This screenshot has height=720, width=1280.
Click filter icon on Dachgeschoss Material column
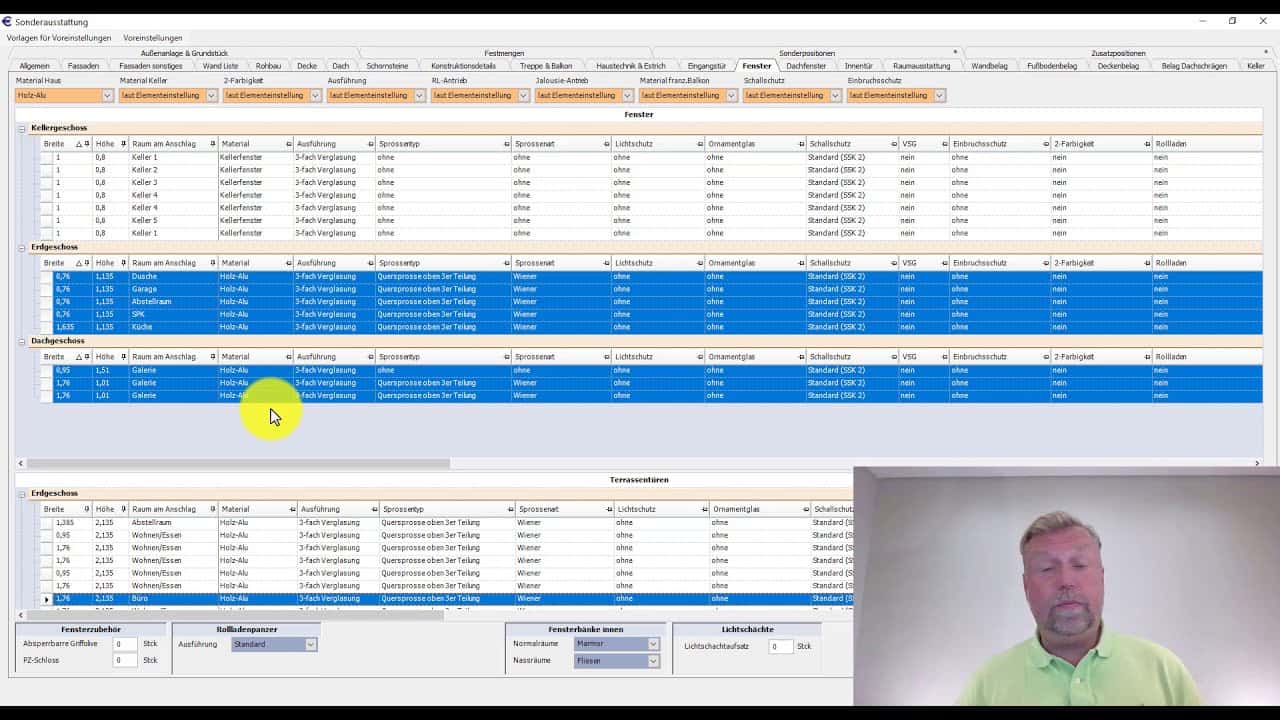(x=289, y=357)
